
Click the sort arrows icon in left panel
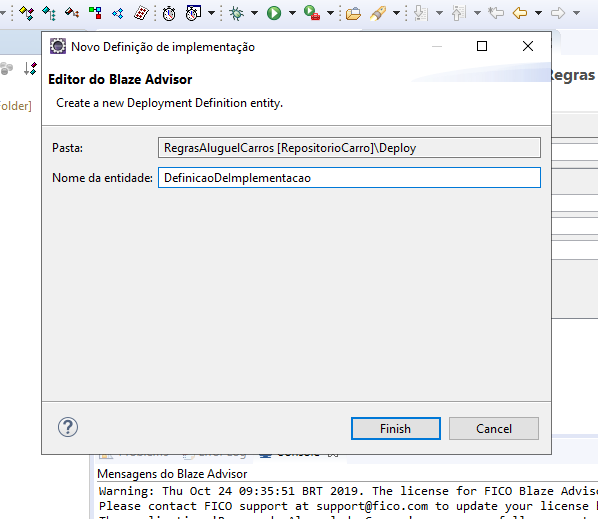pos(30,69)
